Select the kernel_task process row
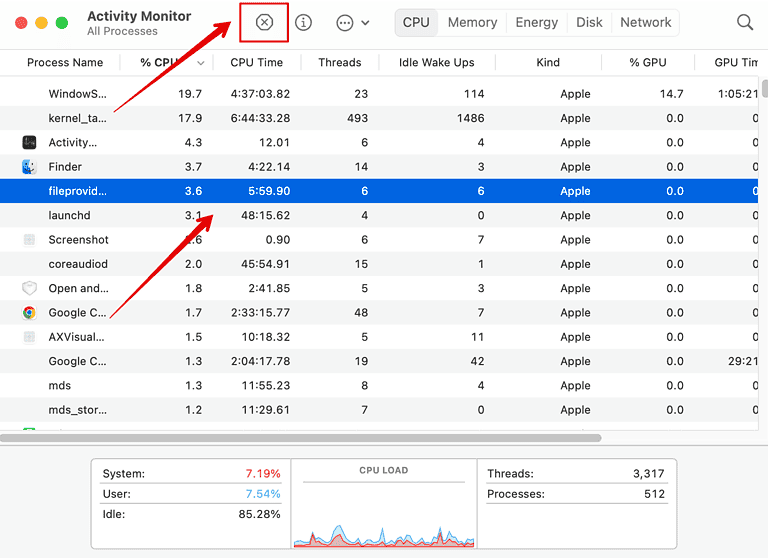Image resolution: width=768 pixels, height=558 pixels. pos(300,118)
